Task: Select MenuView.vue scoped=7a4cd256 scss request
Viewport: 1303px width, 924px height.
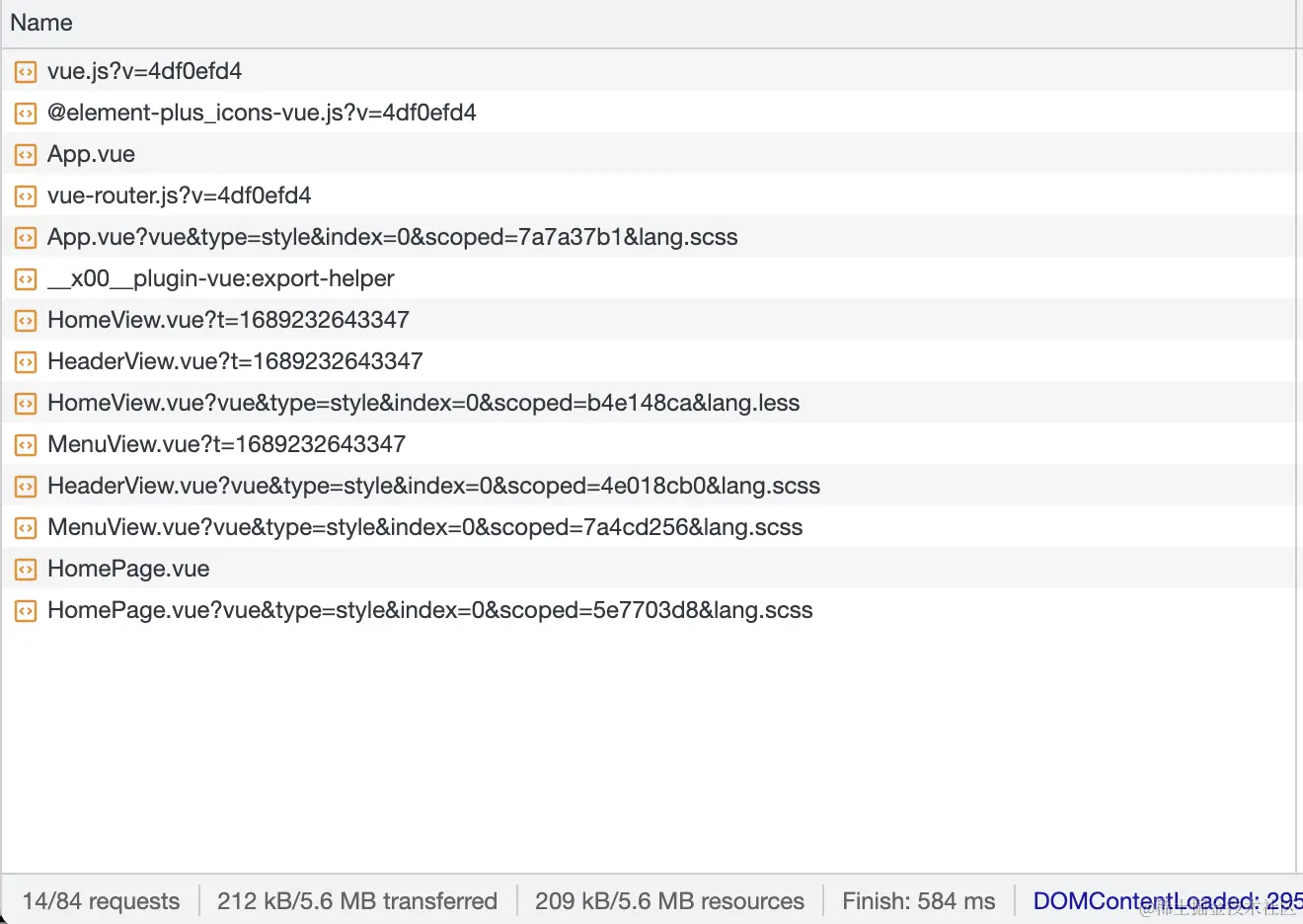Action: [424, 527]
